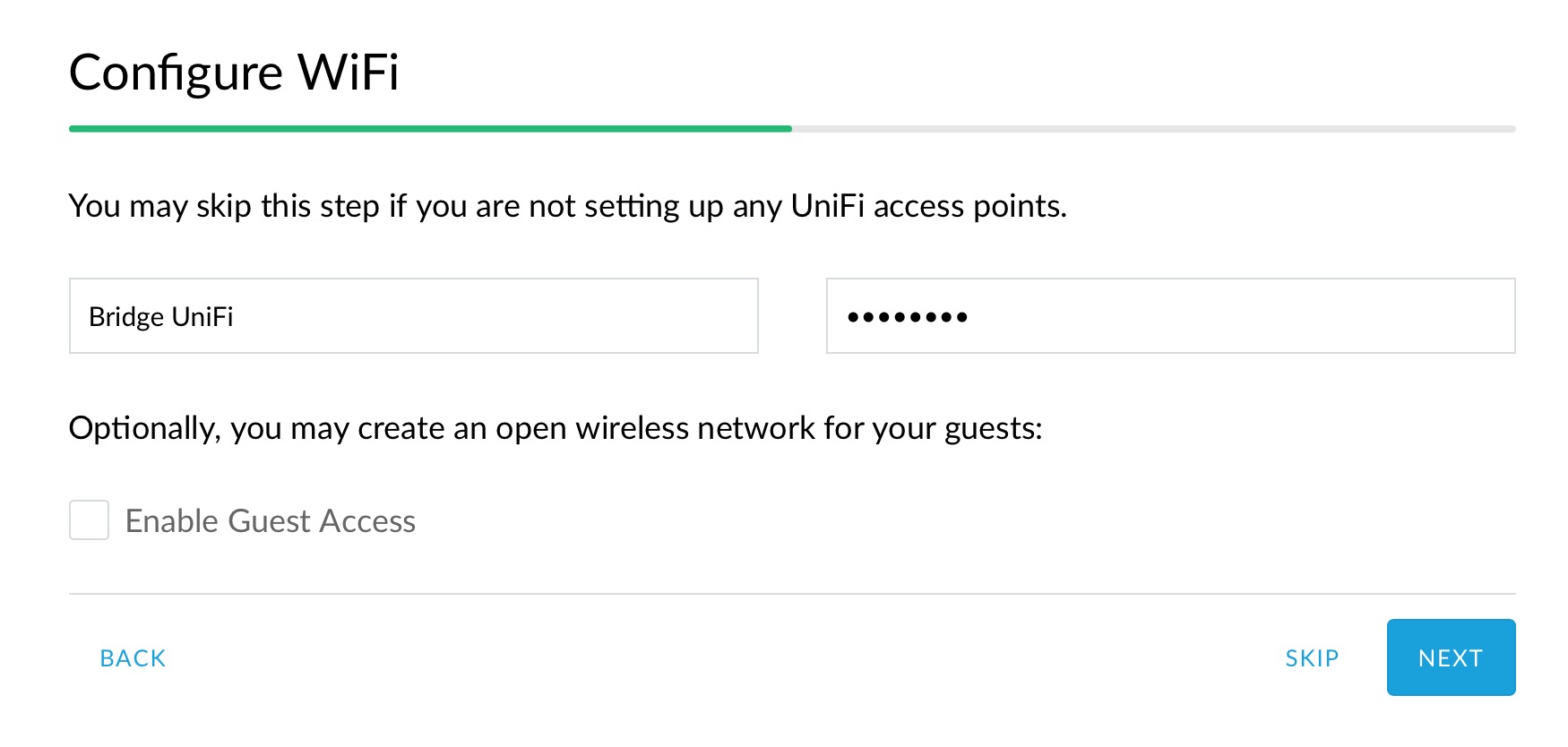Click the word 'Bridge' in the name field

point(126,317)
